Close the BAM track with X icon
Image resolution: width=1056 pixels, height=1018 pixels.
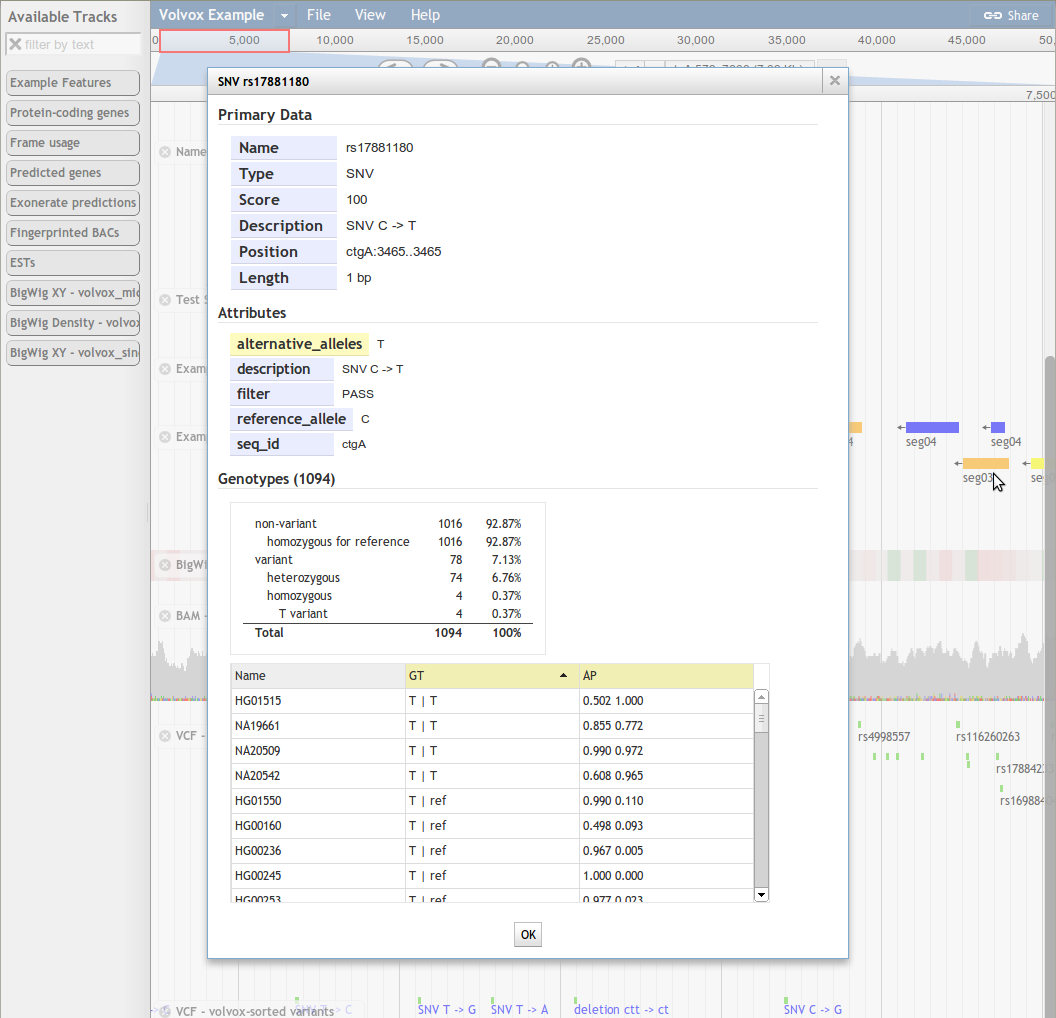point(165,616)
